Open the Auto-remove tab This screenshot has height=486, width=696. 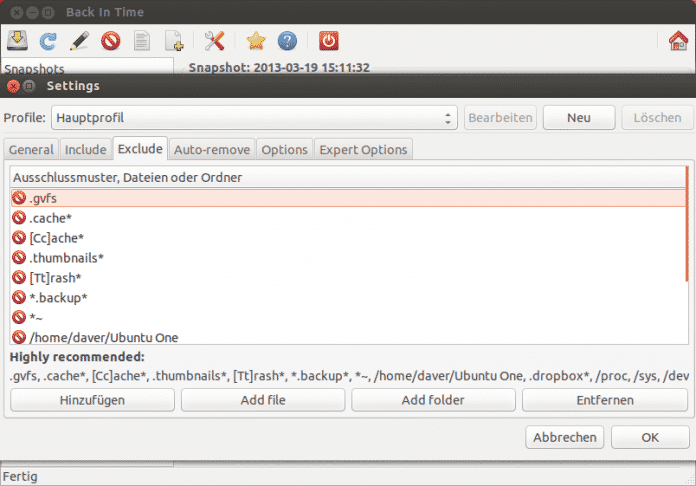(210, 149)
